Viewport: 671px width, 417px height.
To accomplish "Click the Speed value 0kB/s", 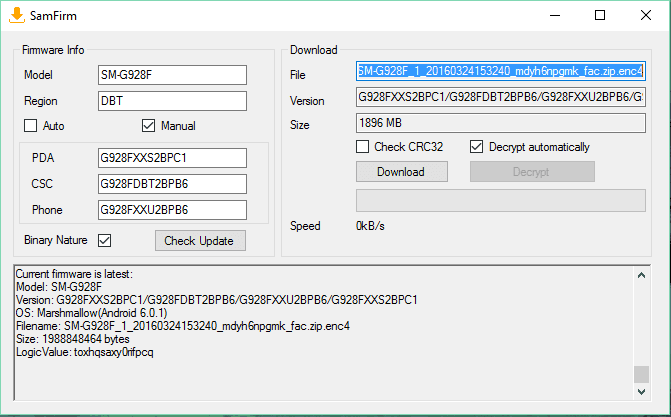I will [x=370, y=226].
